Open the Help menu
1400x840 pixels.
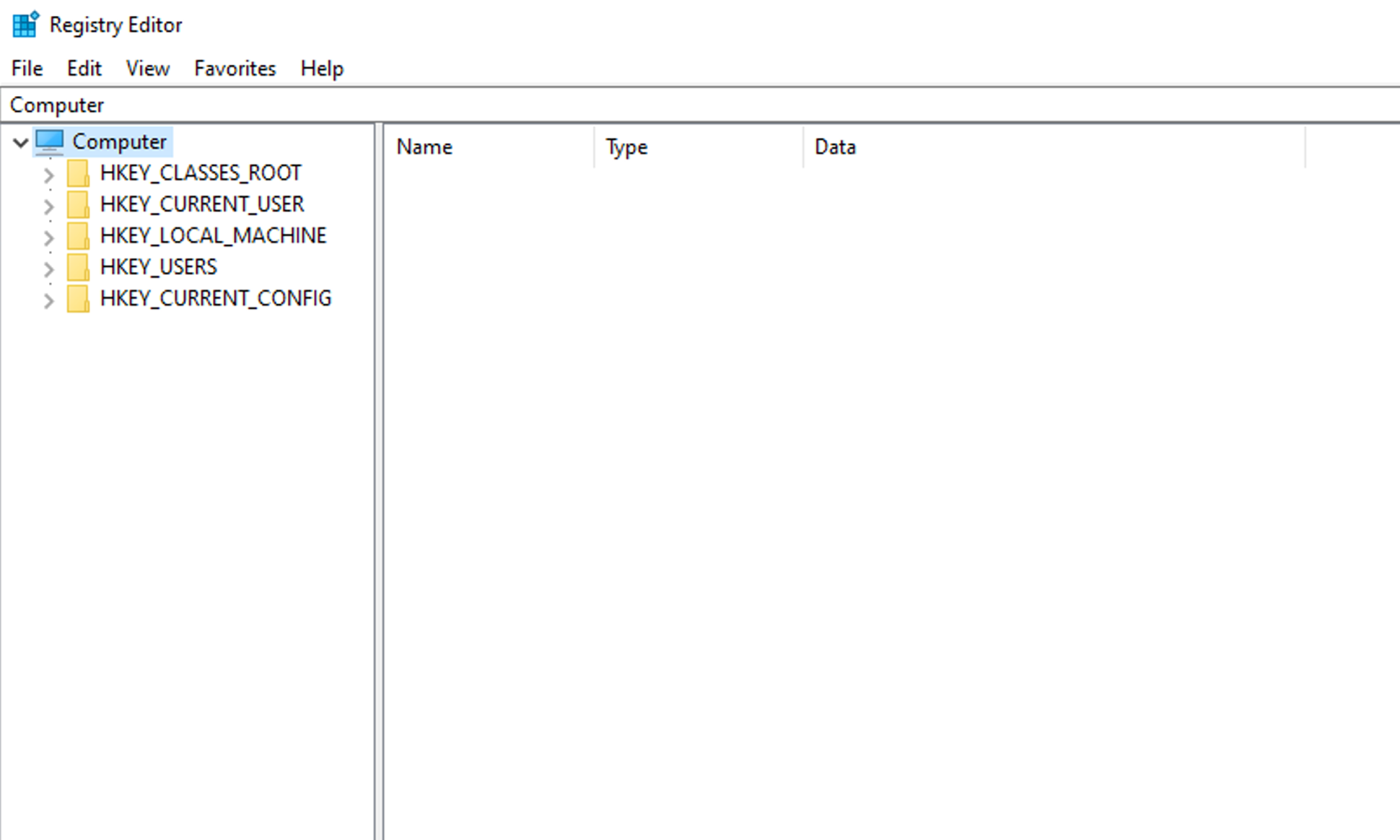click(x=322, y=68)
